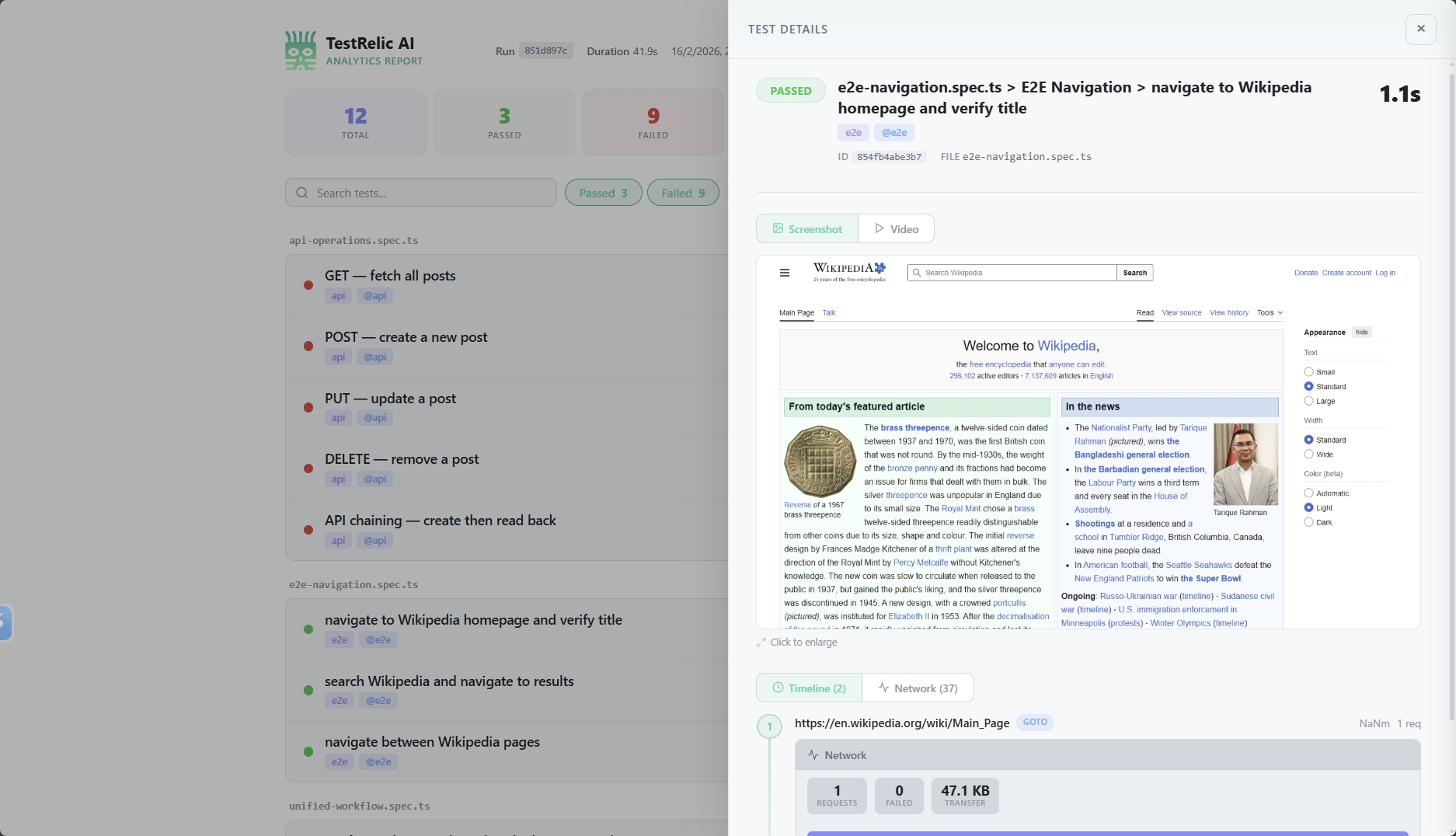Filter tests by Failed 9
1456x836 pixels.
coord(683,193)
